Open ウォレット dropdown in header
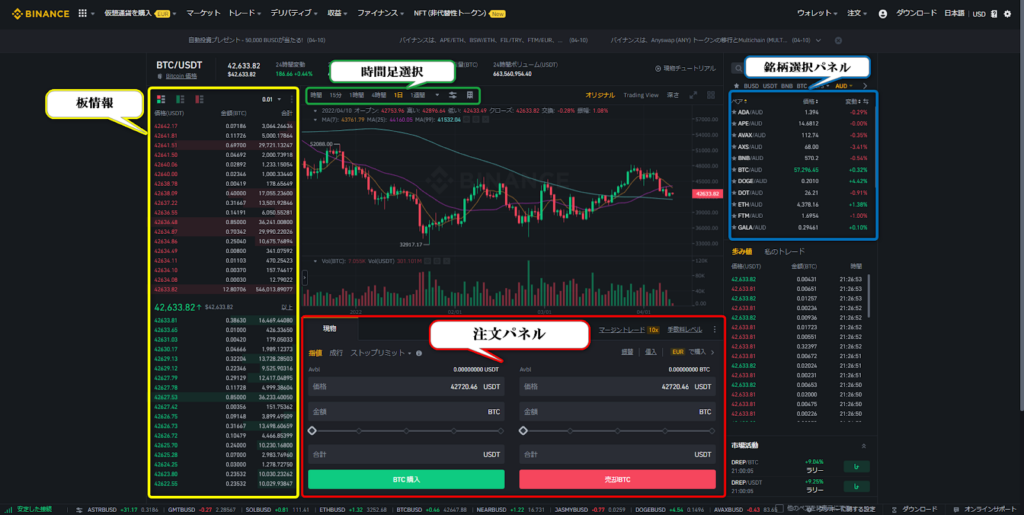The image size is (1024, 515). pos(816,13)
